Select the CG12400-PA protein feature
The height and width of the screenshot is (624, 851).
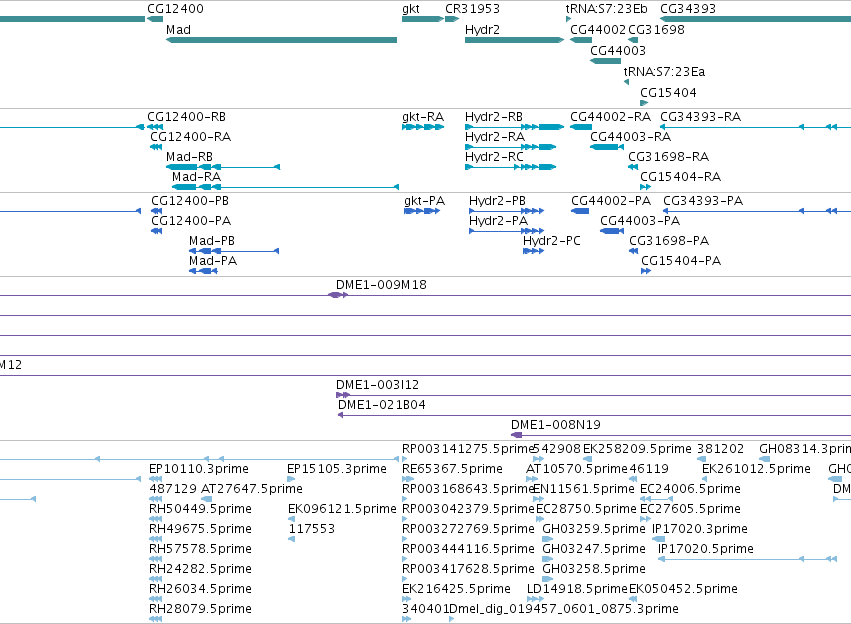point(156,231)
